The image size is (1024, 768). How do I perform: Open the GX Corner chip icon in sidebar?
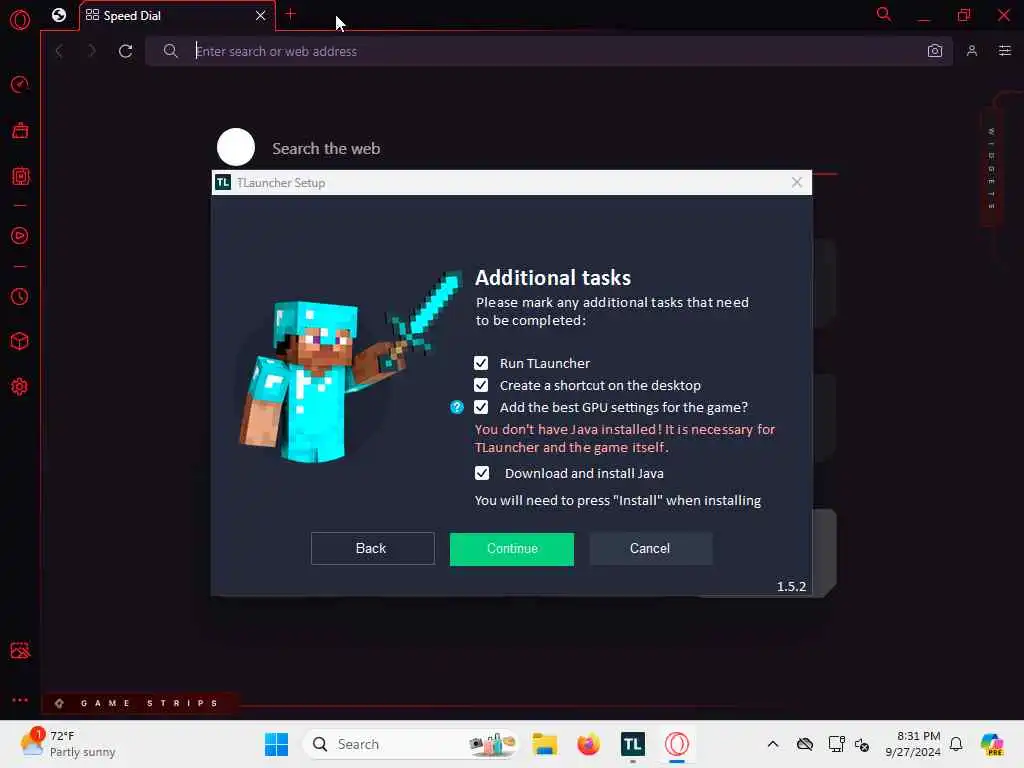click(20, 176)
